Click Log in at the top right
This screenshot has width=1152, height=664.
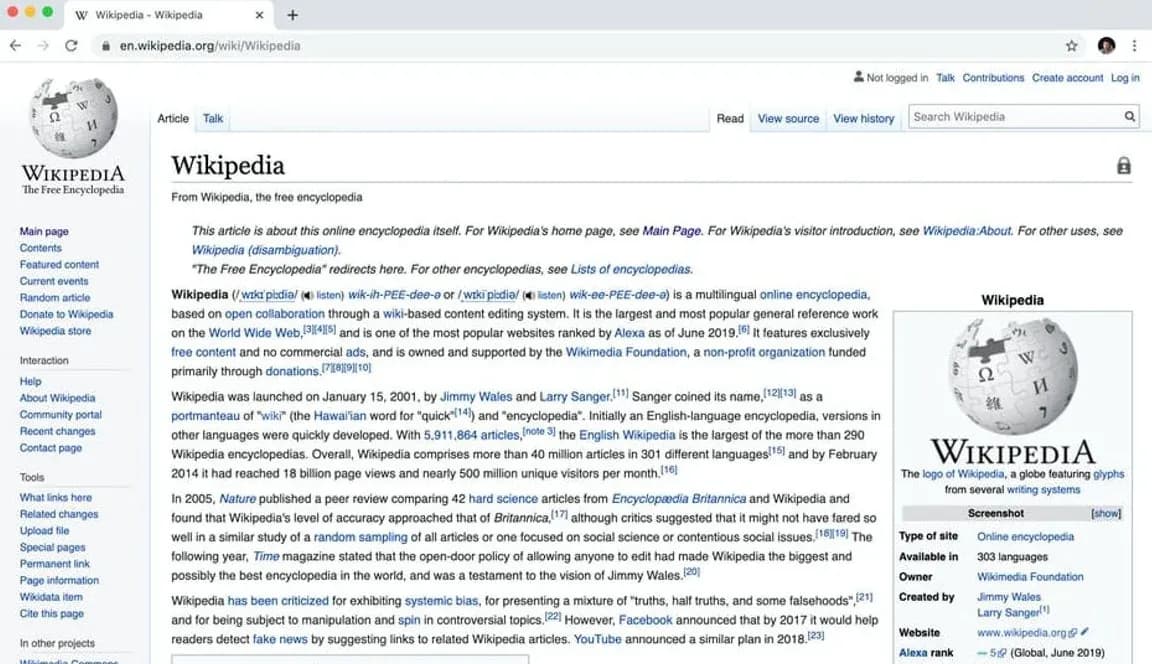pyautogui.click(x=1125, y=77)
